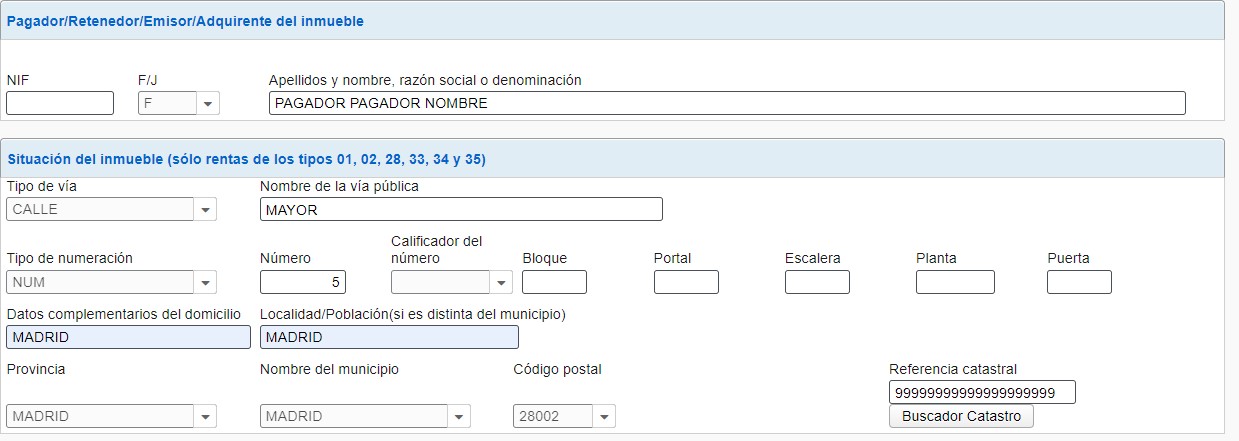Click the Escalera input field
The image size is (1239, 441).
click(817, 282)
